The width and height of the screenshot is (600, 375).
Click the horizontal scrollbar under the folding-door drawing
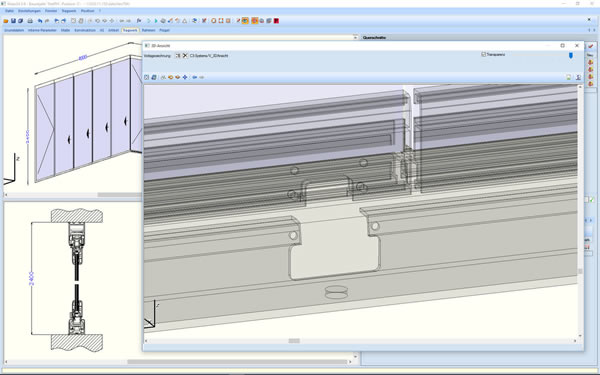[119, 195]
